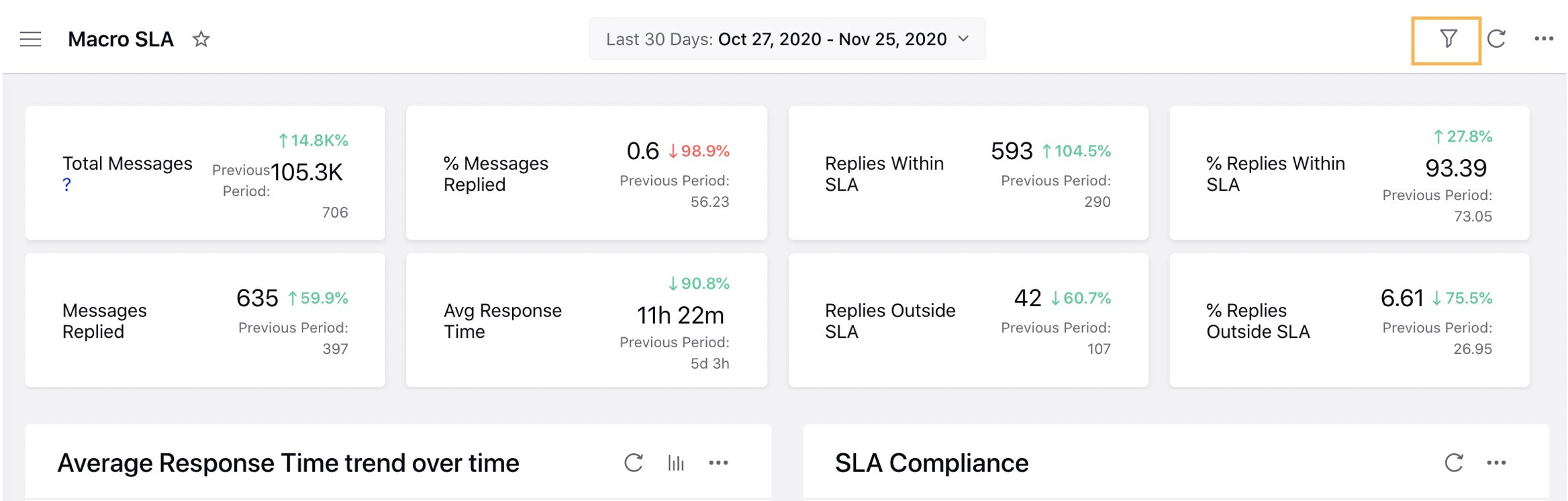Select the % Replies Within SLA value 93.39
Viewport: 1568px width, 501px height.
pos(1456,169)
